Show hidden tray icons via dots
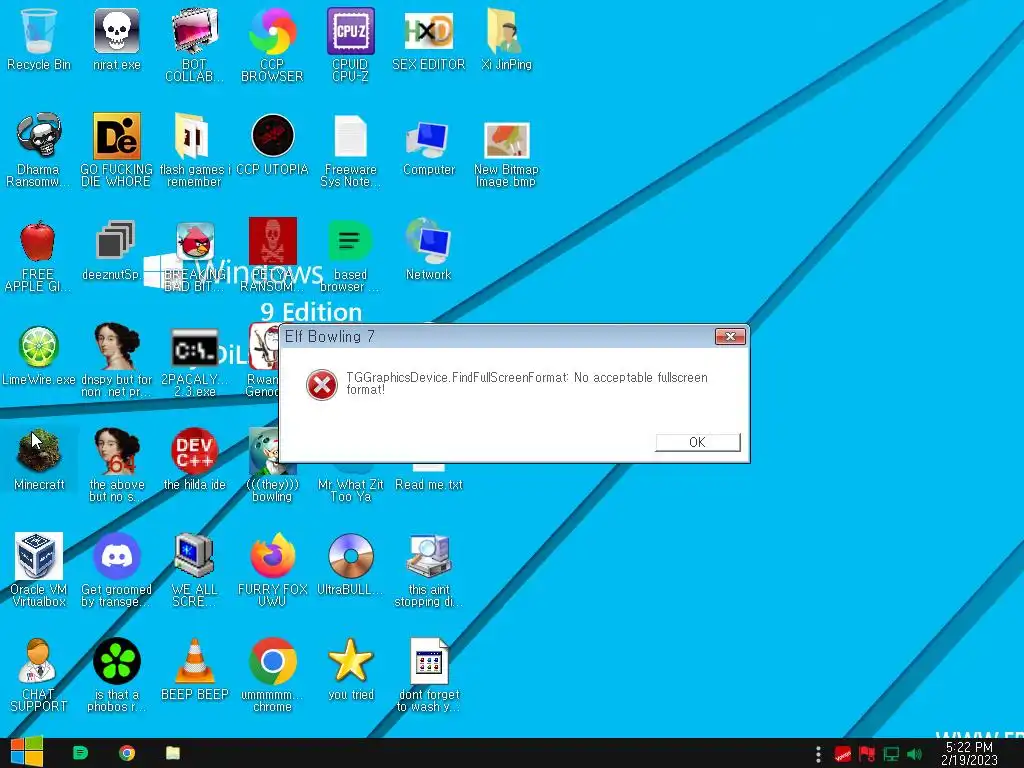This screenshot has height=768, width=1024. pos(818,754)
